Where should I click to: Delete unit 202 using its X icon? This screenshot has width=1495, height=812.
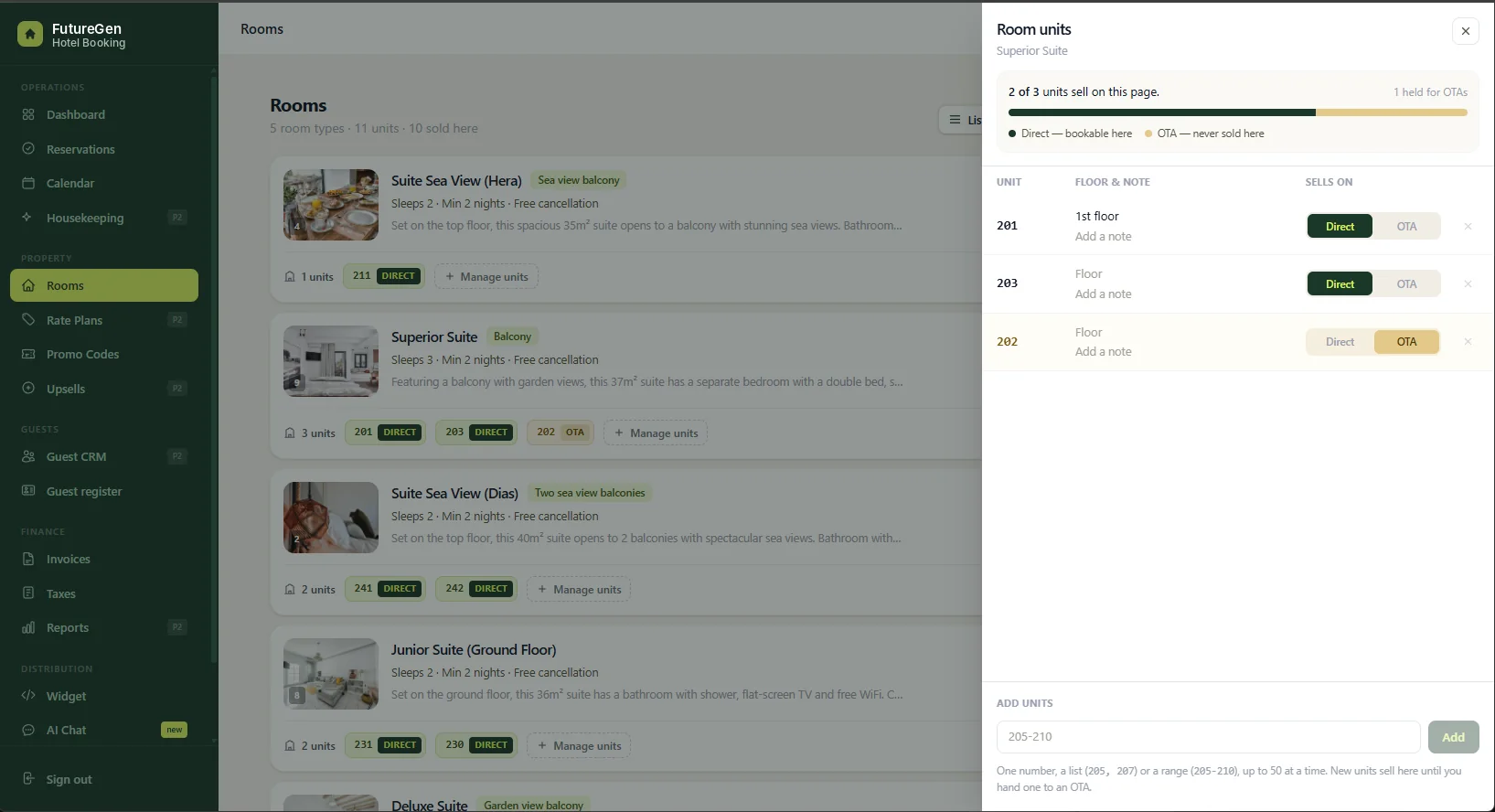(1468, 341)
